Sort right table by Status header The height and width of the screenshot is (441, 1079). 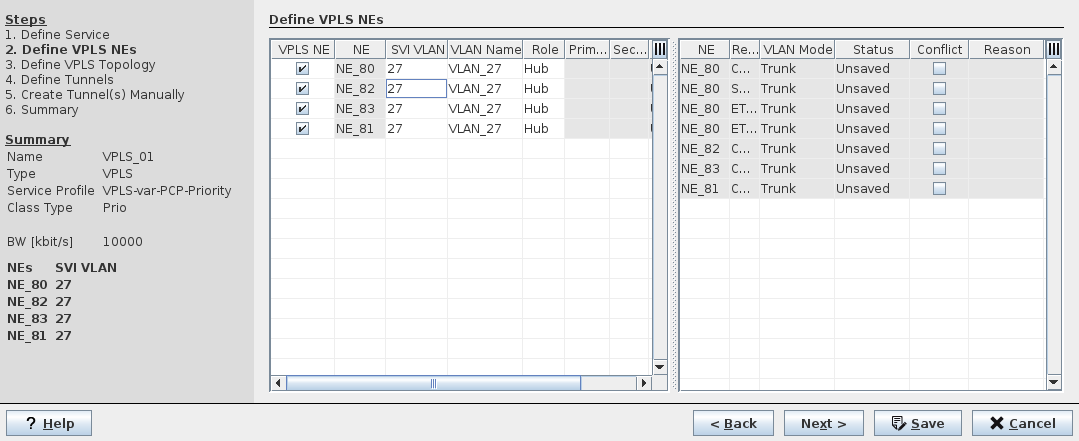click(872, 49)
